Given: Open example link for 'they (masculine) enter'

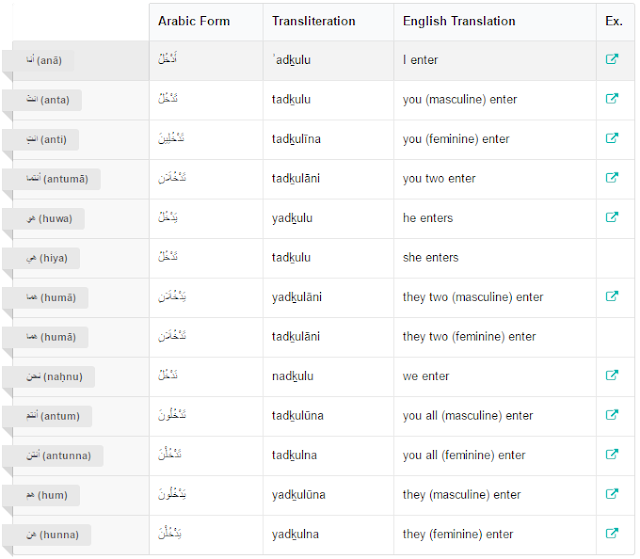Looking at the screenshot, I should coord(612,494).
